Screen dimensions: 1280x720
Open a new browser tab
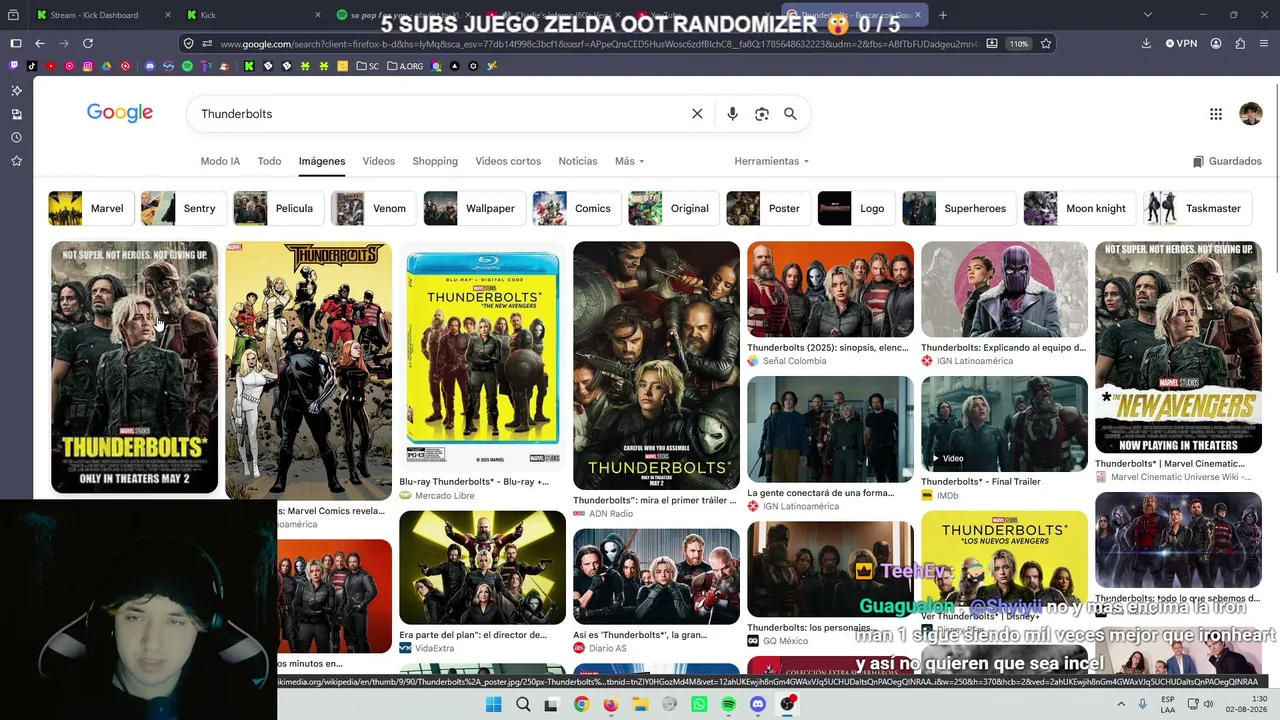(x=943, y=15)
